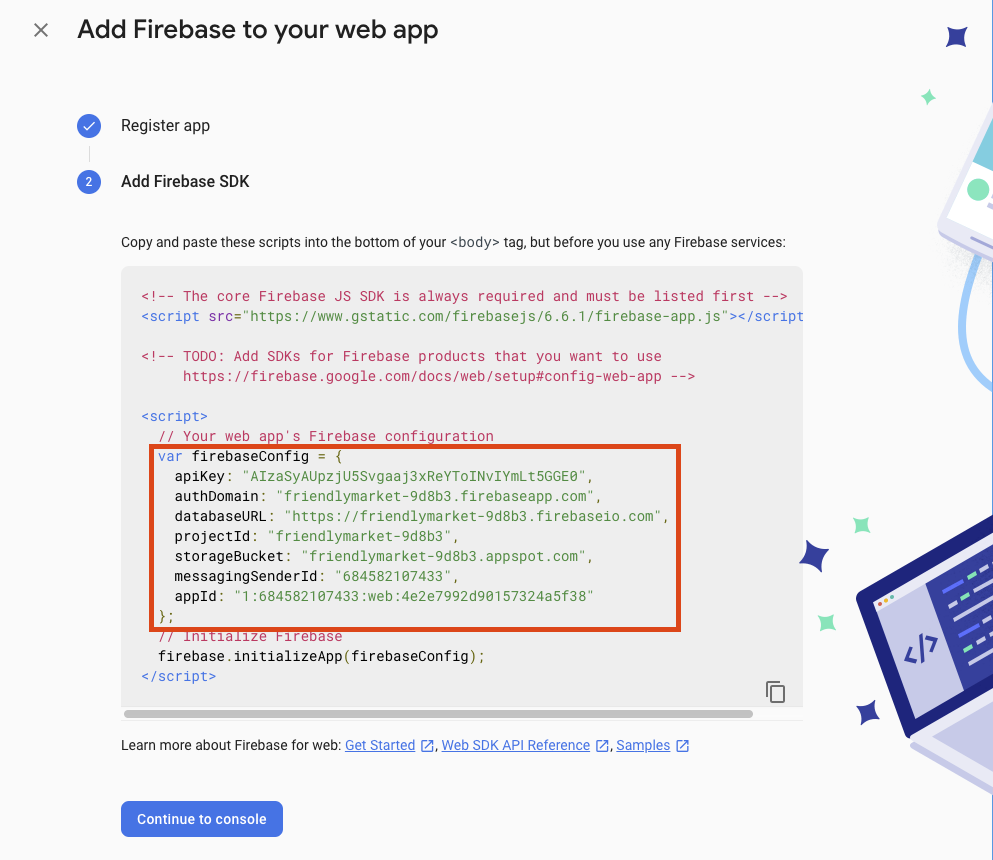Click the databaseURL value in the code
This screenshot has width=993, height=860.
tap(475, 516)
